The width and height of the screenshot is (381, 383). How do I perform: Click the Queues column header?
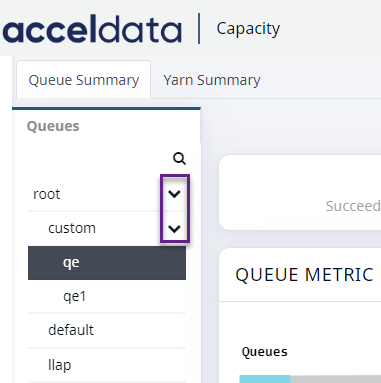tap(264, 352)
